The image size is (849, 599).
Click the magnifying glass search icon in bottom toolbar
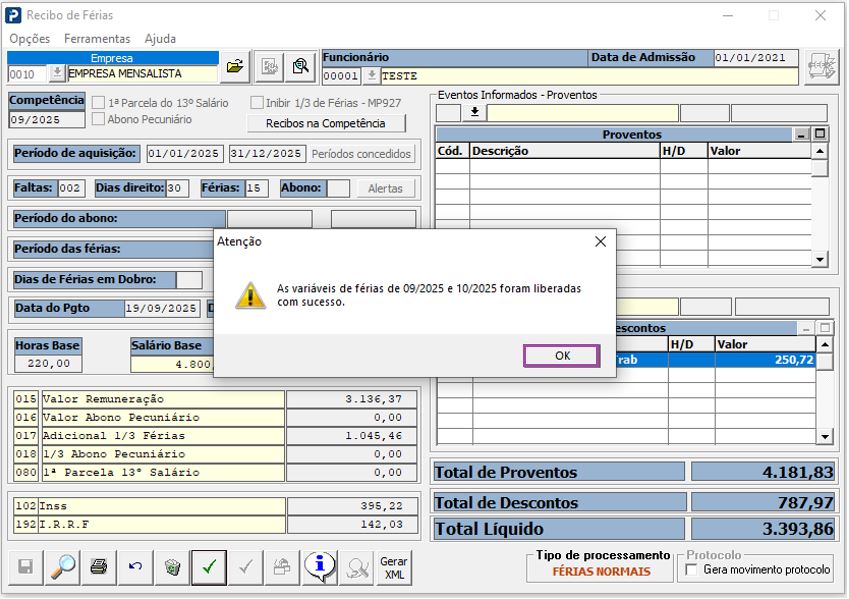pos(62,567)
